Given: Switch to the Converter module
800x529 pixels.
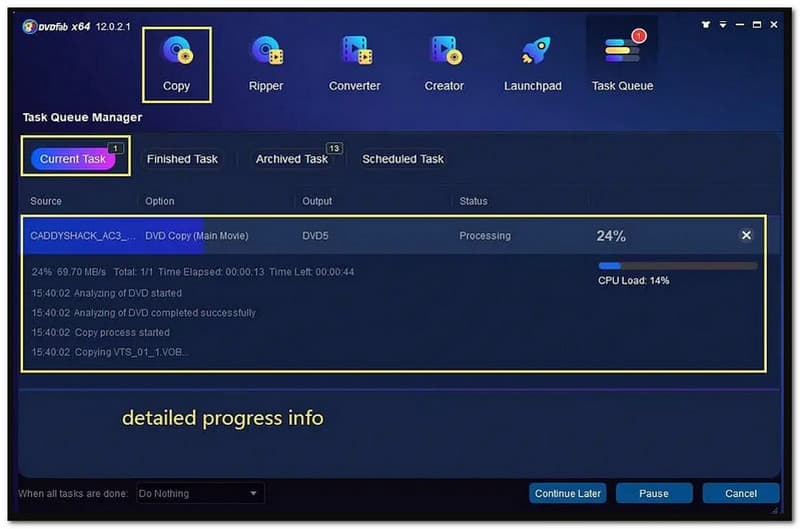Looking at the screenshot, I should 354,63.
